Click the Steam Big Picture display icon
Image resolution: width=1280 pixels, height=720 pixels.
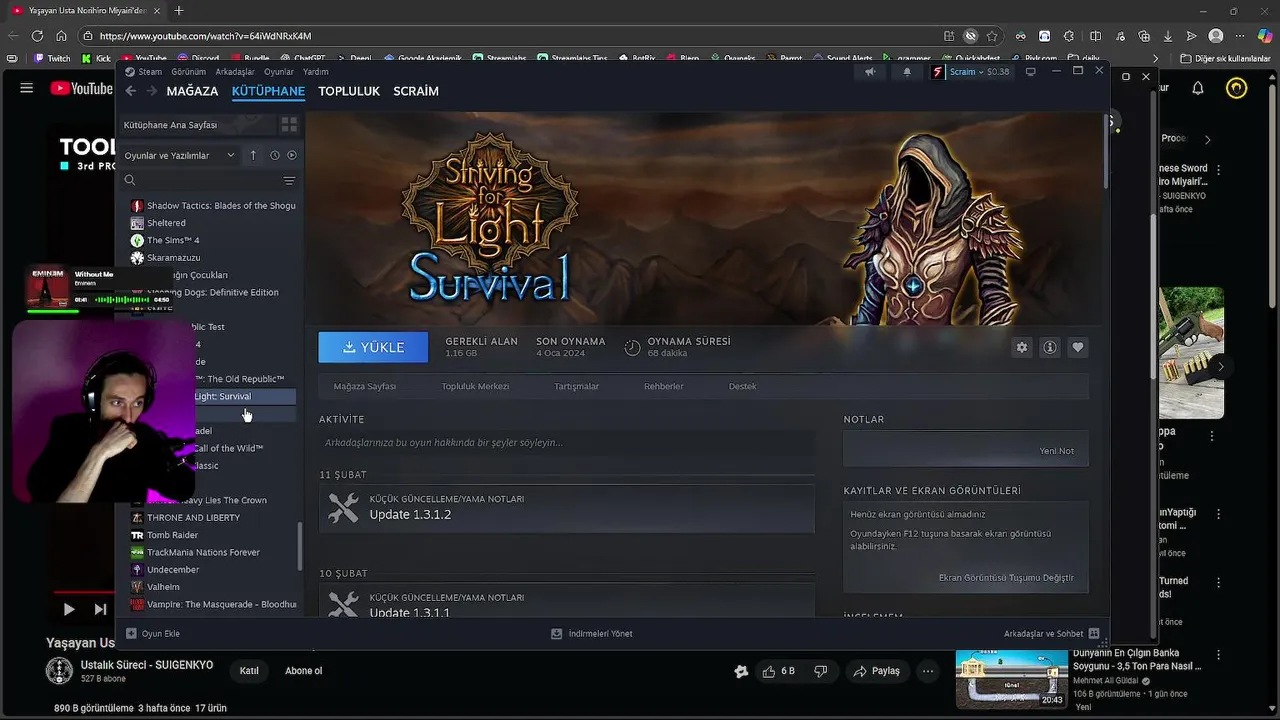(1030, 72)
